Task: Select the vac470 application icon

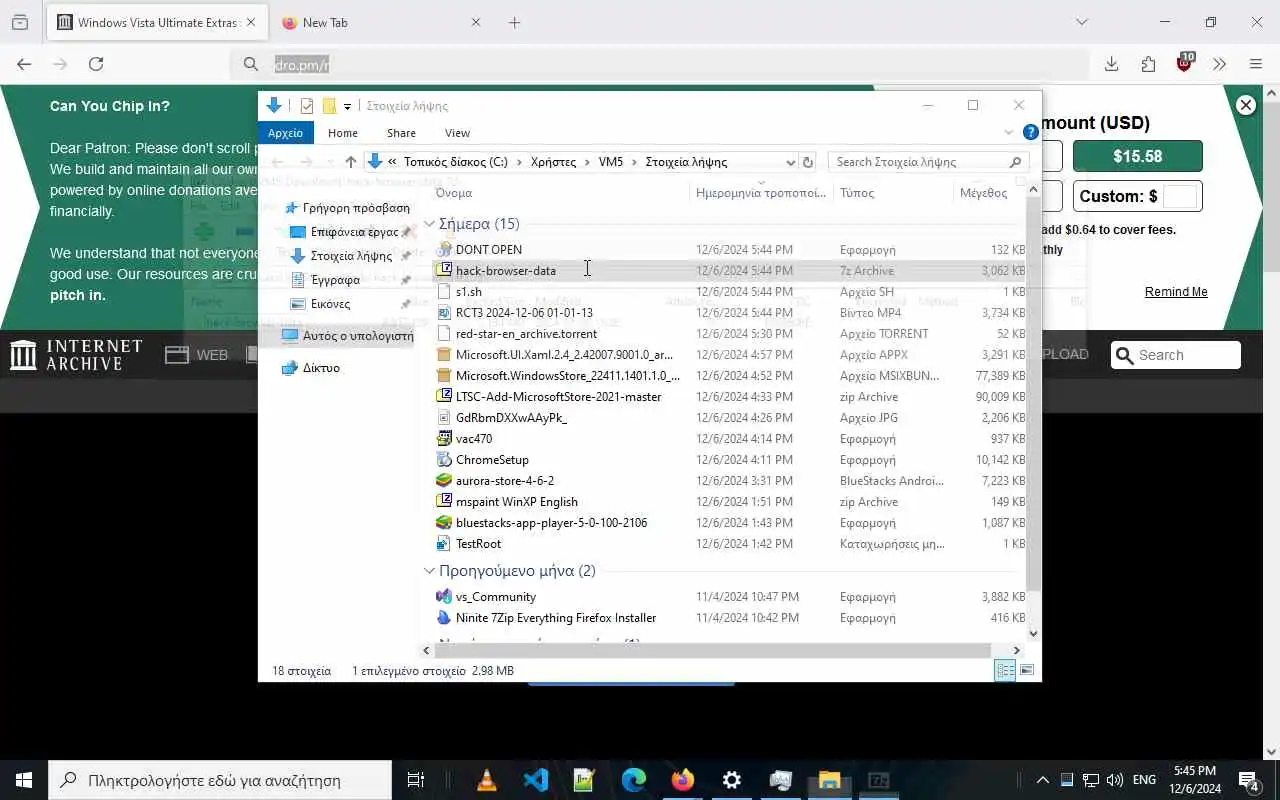Action: click(445, 438)
